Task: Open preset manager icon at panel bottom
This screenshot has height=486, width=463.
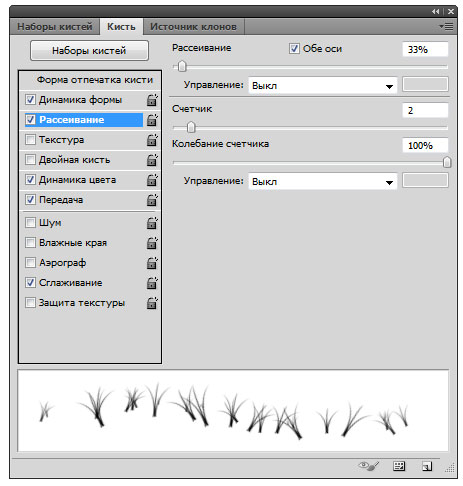Action: pos(399,466)
